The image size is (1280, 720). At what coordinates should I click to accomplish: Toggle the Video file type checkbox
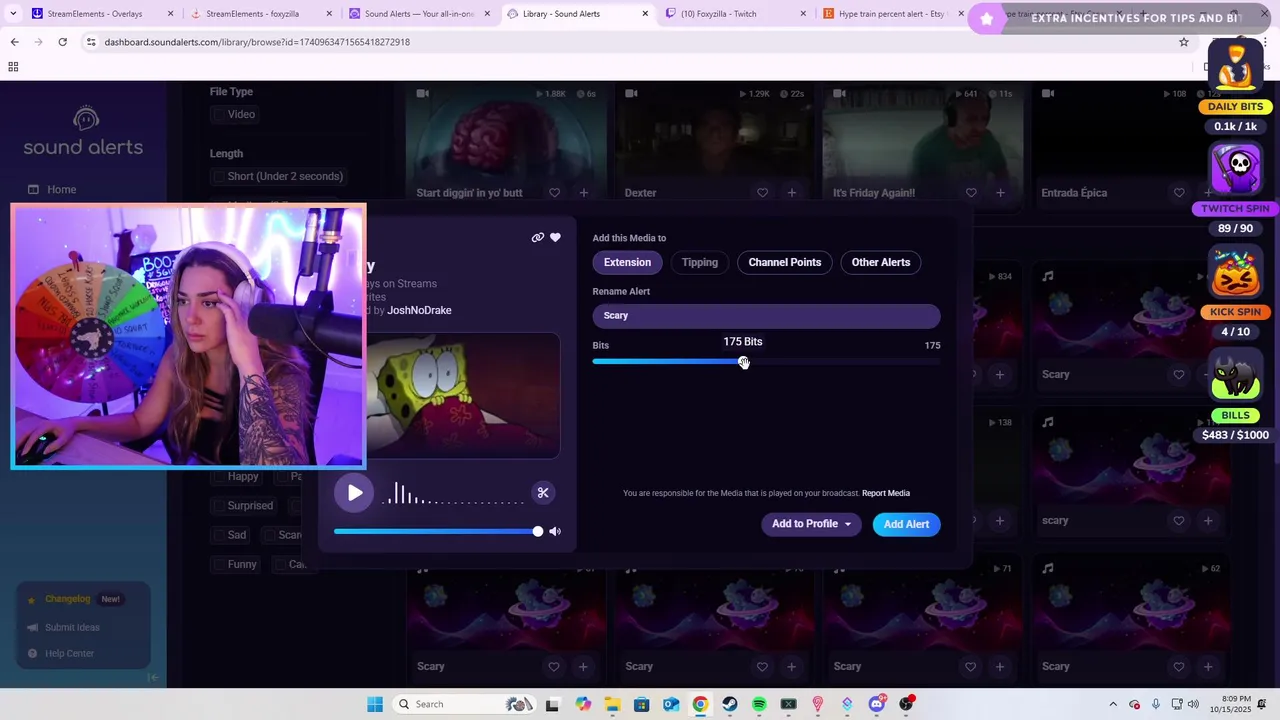[x=218, y=114]
